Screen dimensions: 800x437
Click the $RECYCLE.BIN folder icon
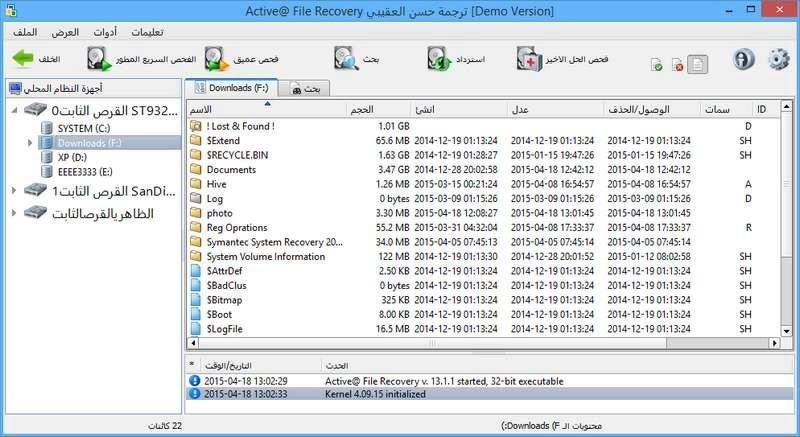(195, 155)
